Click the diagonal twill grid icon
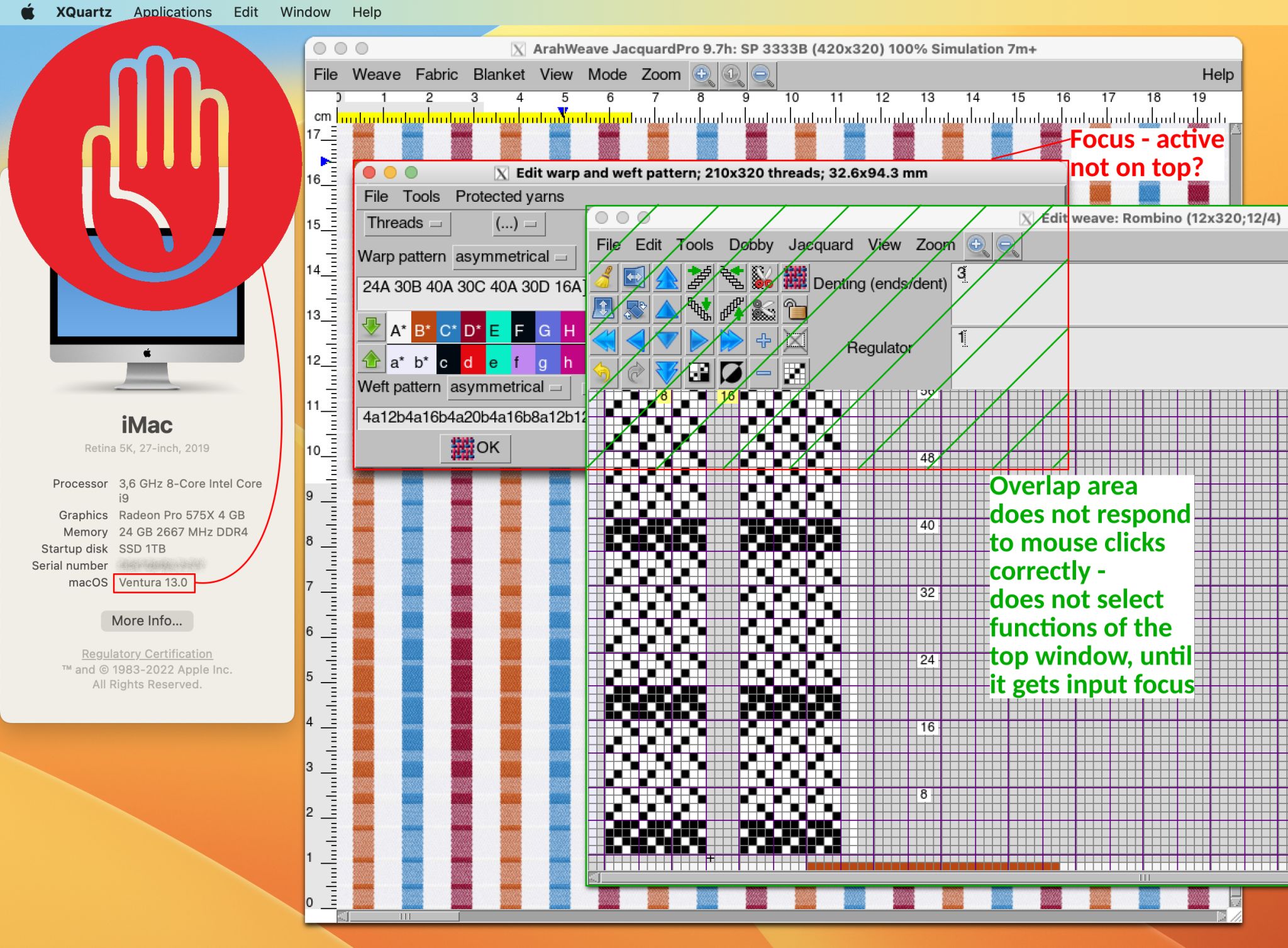 [795, 373]
